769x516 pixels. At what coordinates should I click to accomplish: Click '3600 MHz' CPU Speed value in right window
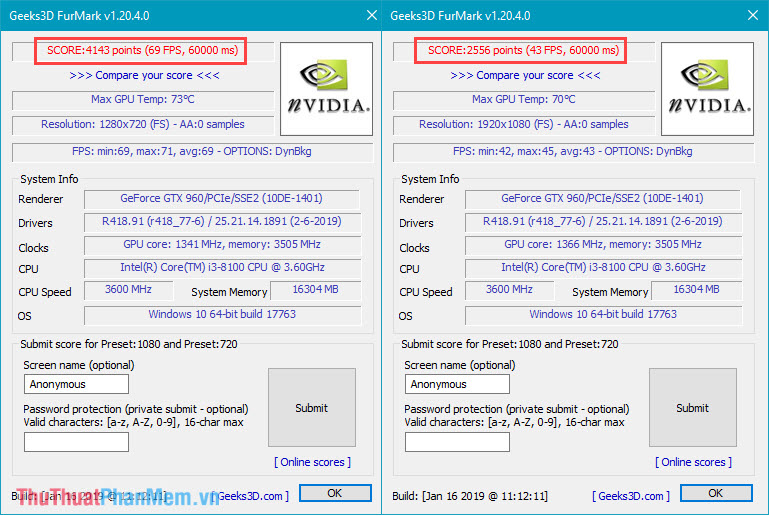[x=510, y=290]
